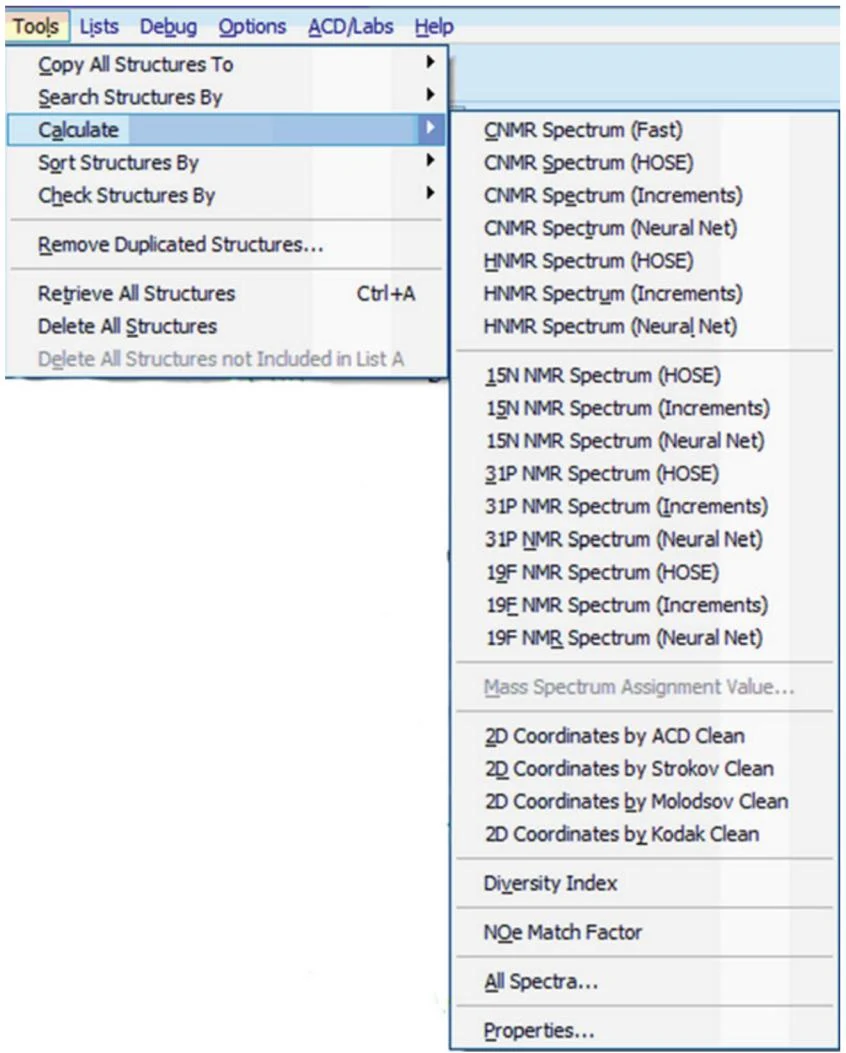Calculate HNMR Spectrum (Increments)

click(645, 293)
